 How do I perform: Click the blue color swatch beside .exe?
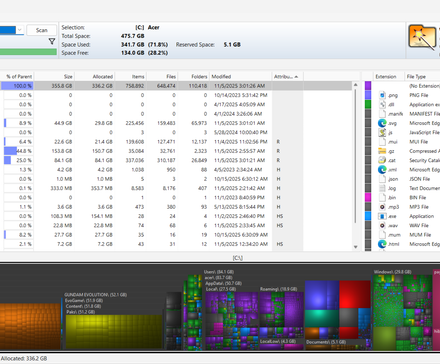368,216
